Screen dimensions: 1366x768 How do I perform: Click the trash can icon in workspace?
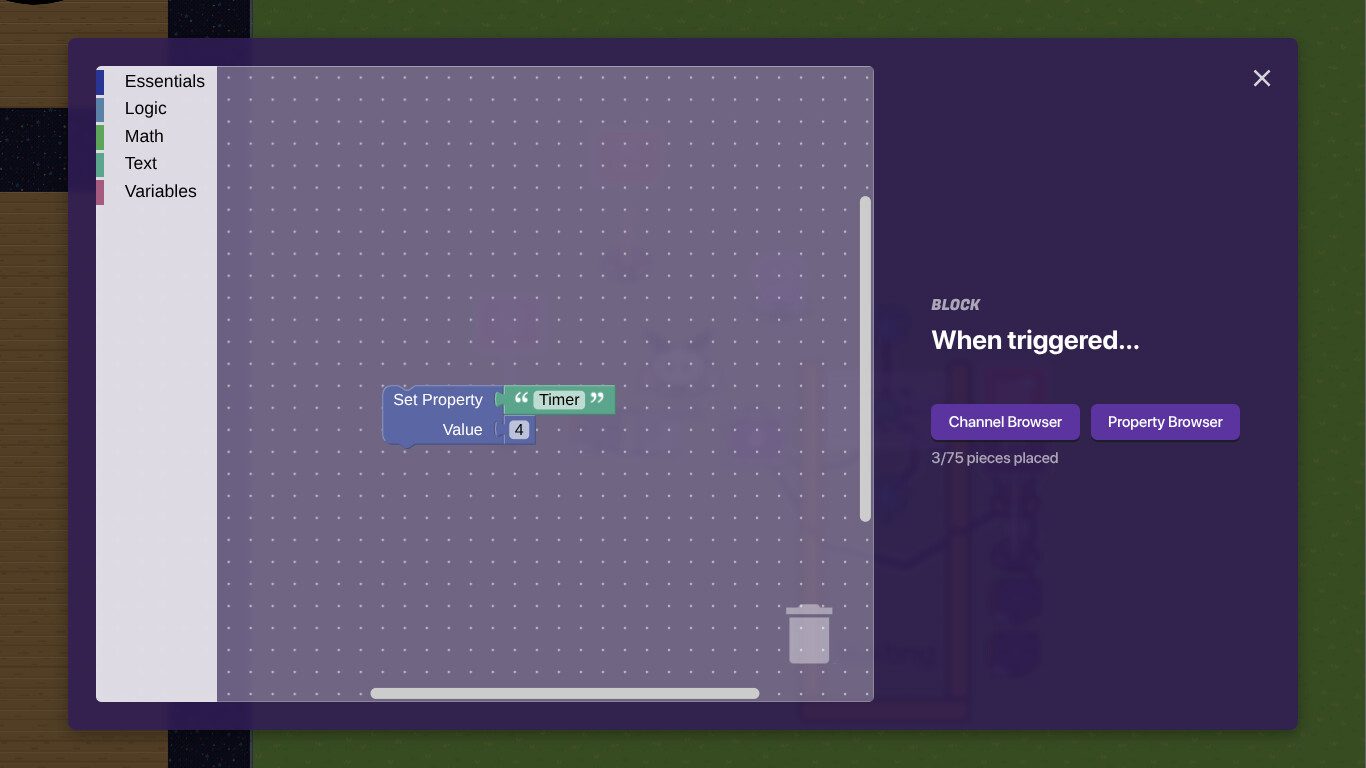tap(809, 634)
